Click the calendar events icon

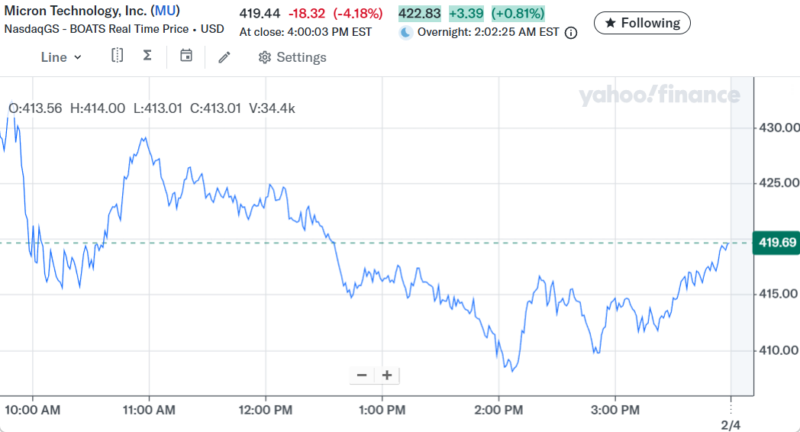[x=186, y=56]
